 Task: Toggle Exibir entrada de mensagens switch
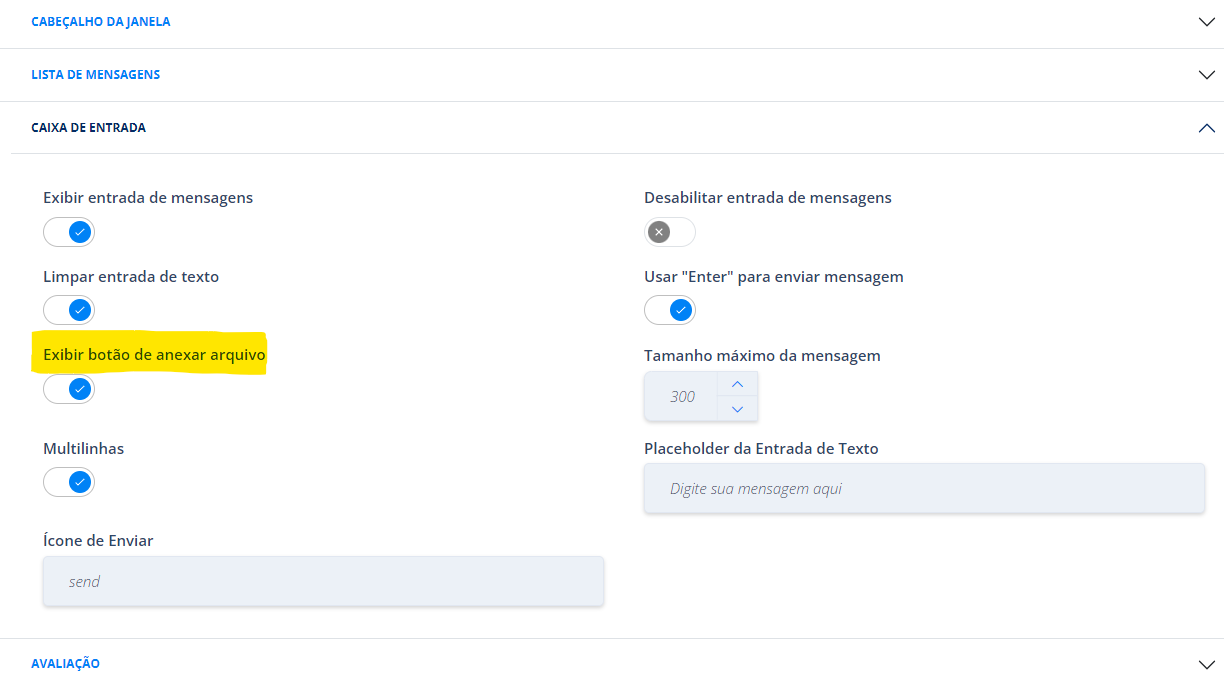[69, 233]
